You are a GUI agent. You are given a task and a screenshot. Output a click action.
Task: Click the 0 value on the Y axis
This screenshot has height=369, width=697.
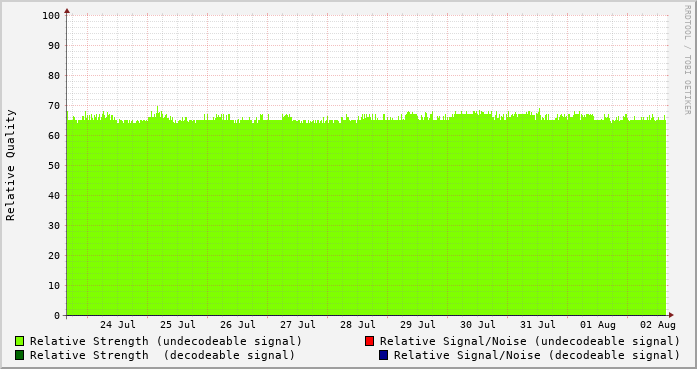click(x=57, y=316)
